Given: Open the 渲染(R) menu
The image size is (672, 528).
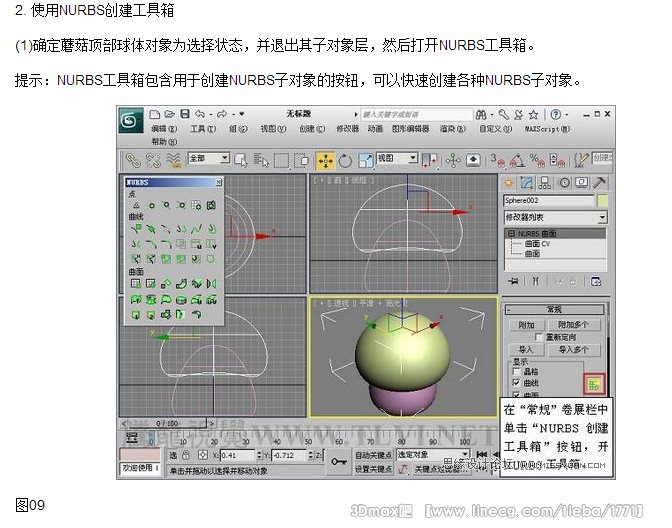Looking at the screenshot, I should click(453, 129).
